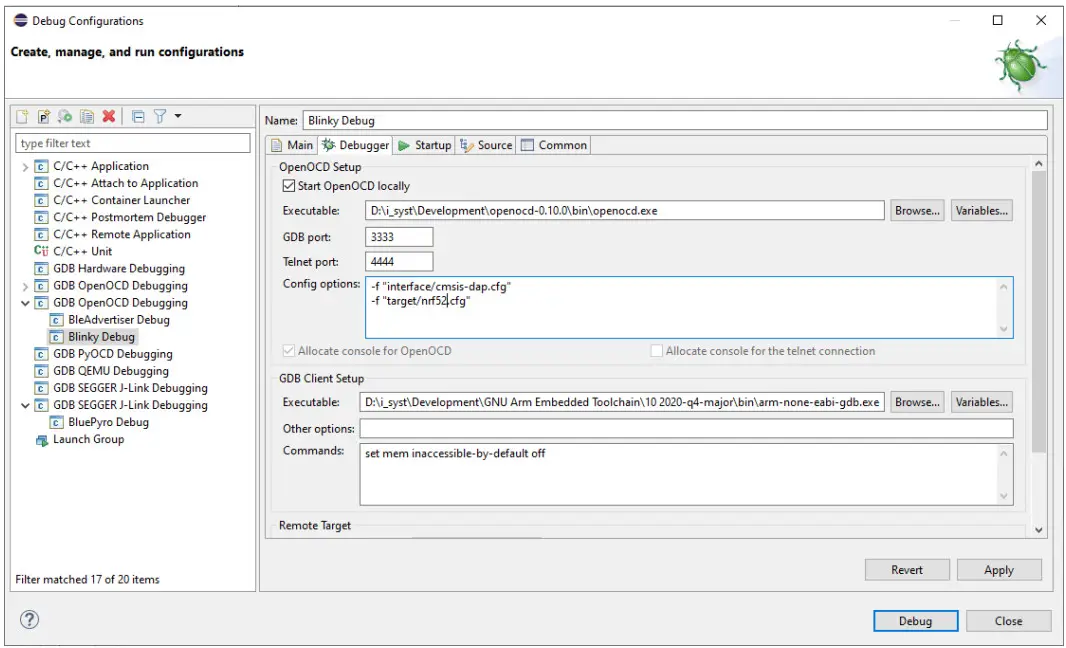Select Launch Group item
Image resolution: width=1066 pixels, height=648 pixels.
click(x=88, y=439)
